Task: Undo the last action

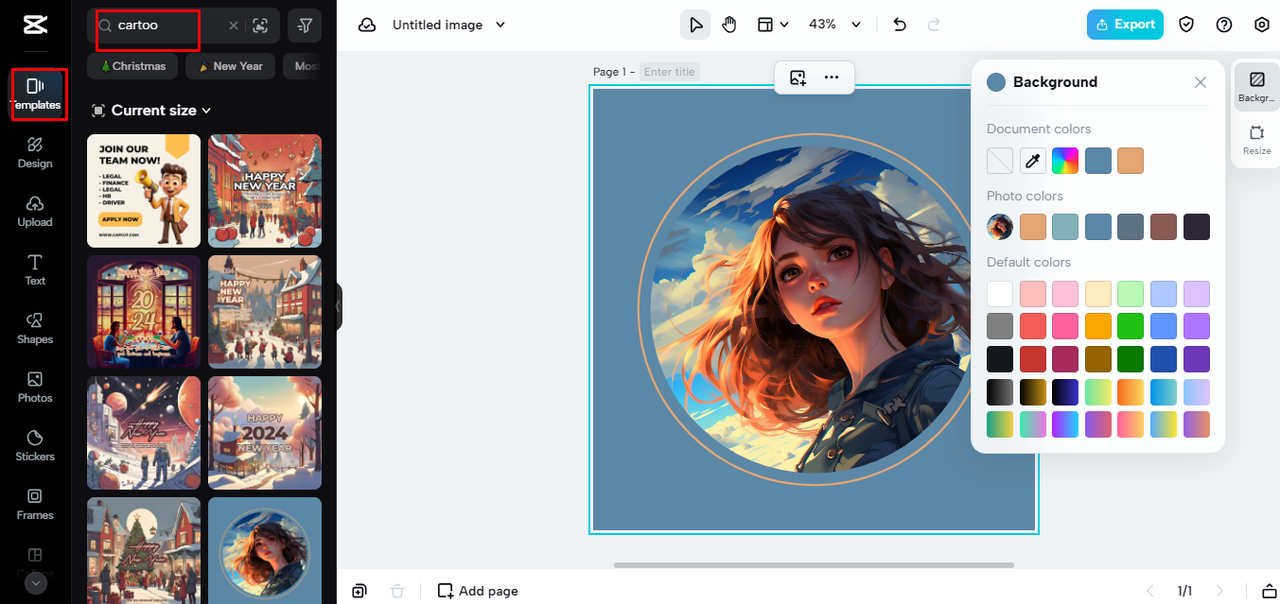Action: tap(899, 25)
